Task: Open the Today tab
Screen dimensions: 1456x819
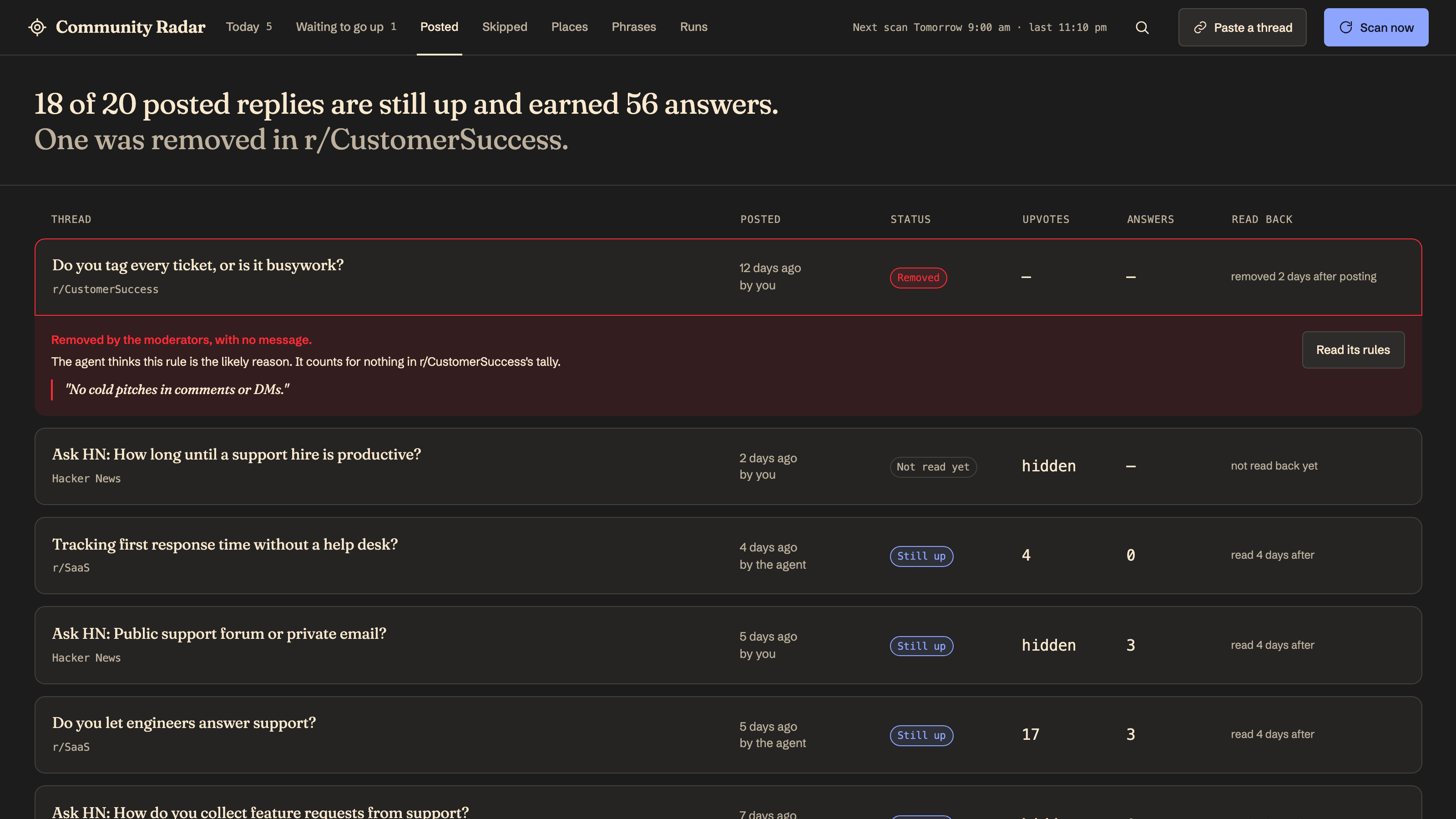Action: [x=249, y=26]
